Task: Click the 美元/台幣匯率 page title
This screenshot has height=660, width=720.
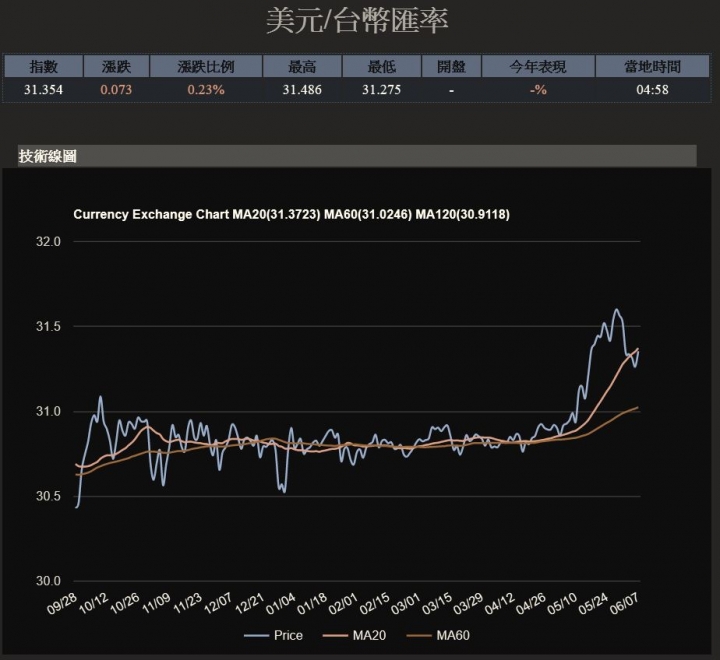Action: [x=357, y=21]
